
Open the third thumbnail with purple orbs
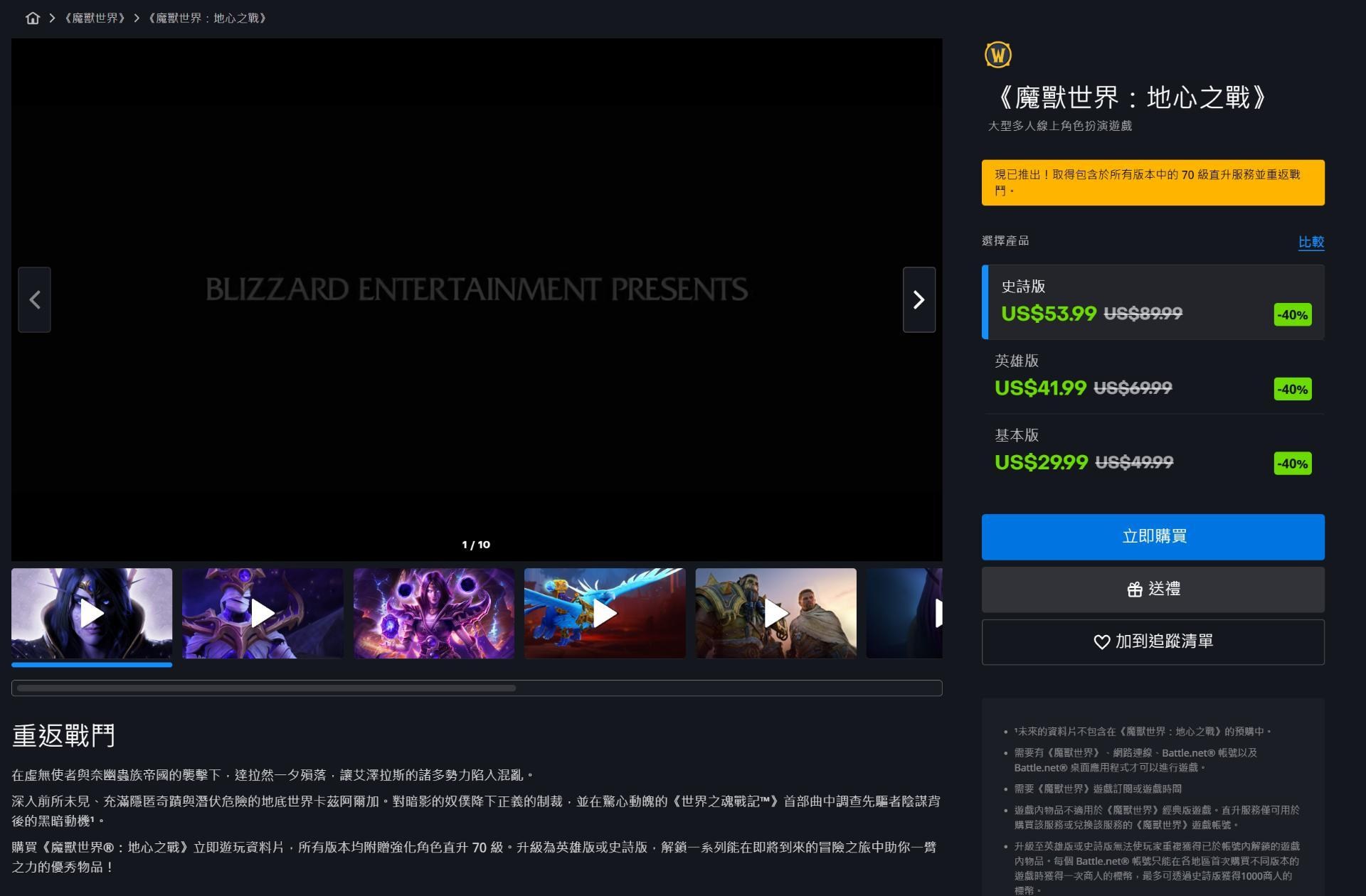click(434, 613)
